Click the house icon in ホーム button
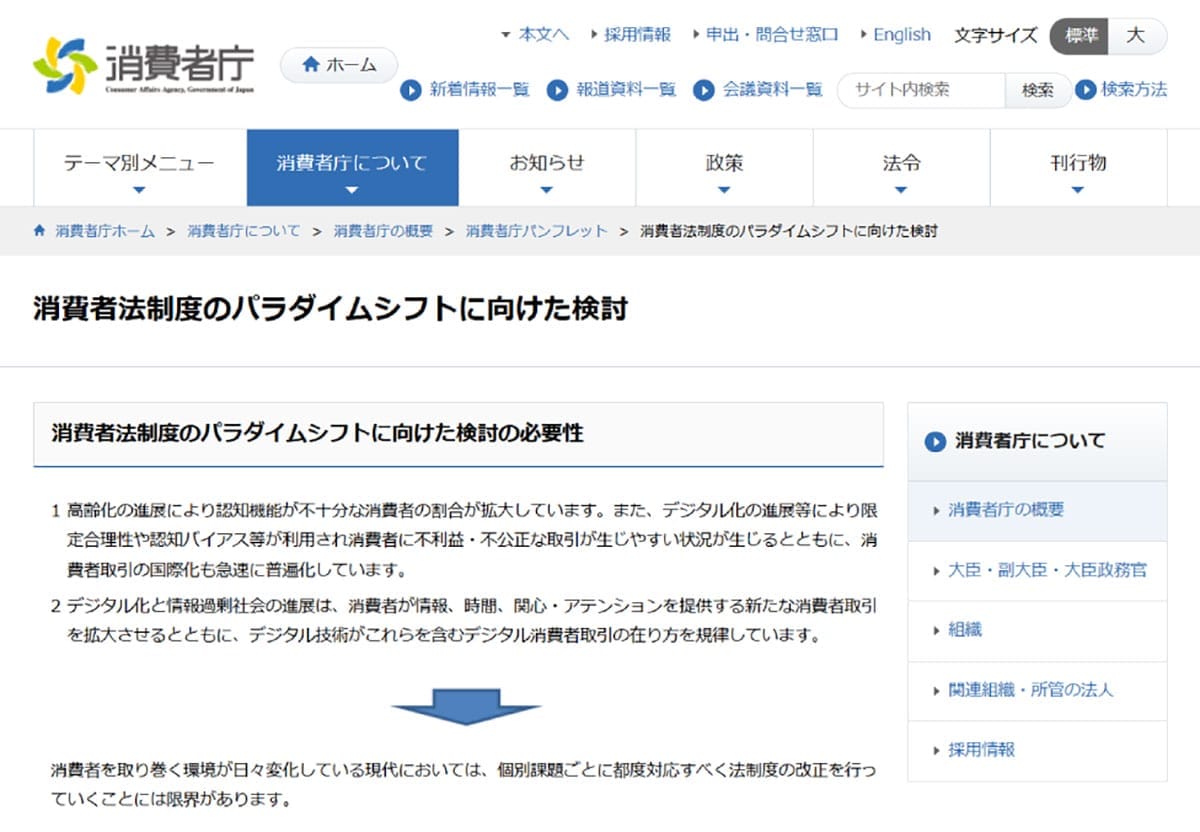1200x832 pixels. [311, 65]
